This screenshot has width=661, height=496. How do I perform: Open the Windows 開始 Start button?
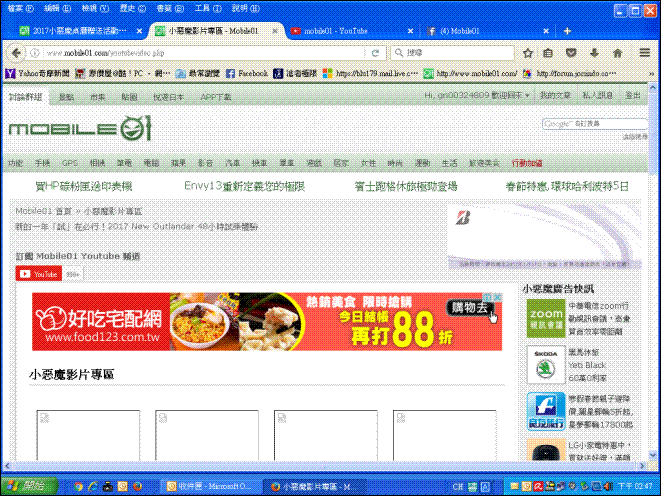pyautogui.click(x=30, y=486)
